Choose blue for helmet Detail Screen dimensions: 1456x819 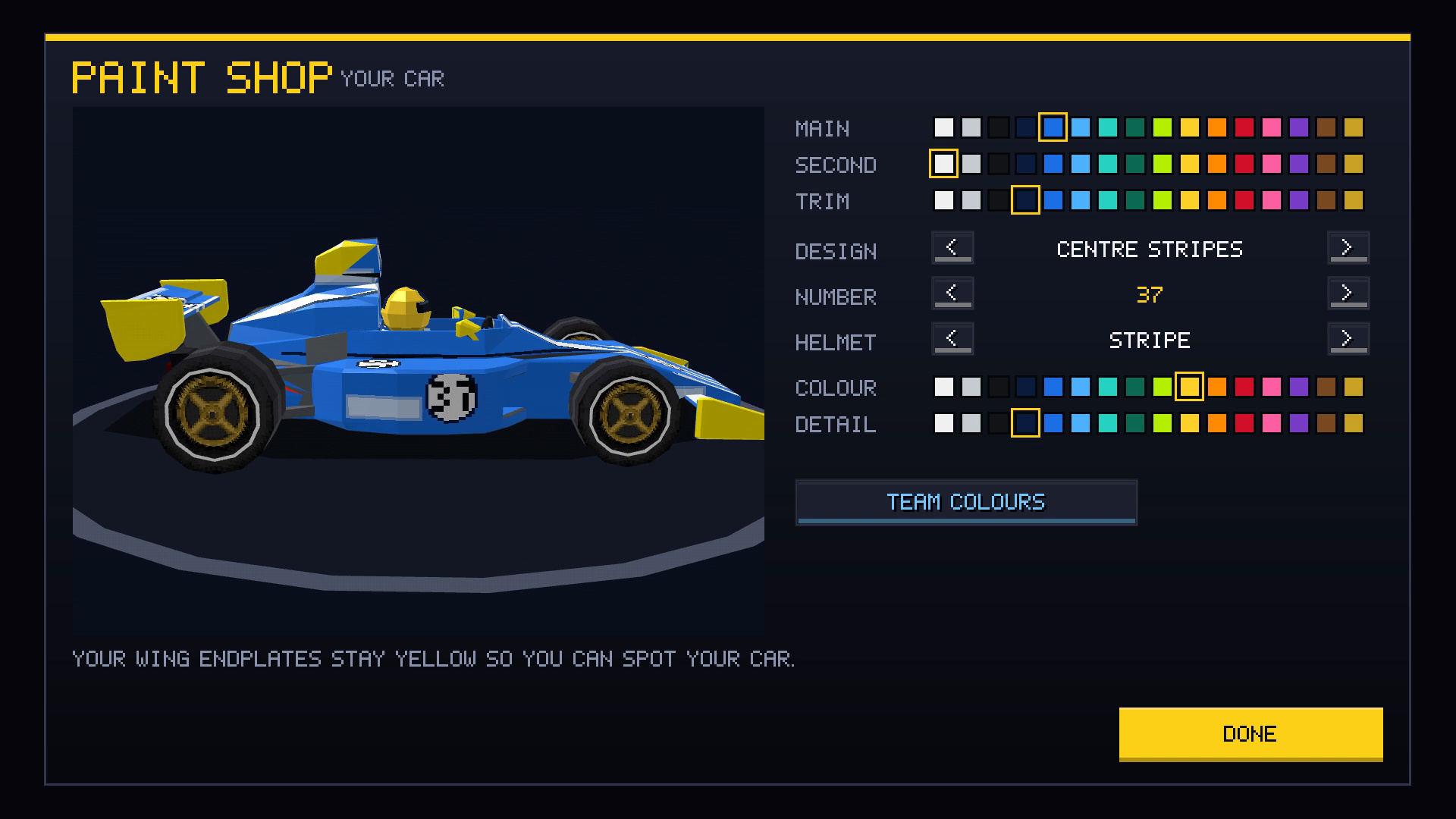pos(1053,423)
